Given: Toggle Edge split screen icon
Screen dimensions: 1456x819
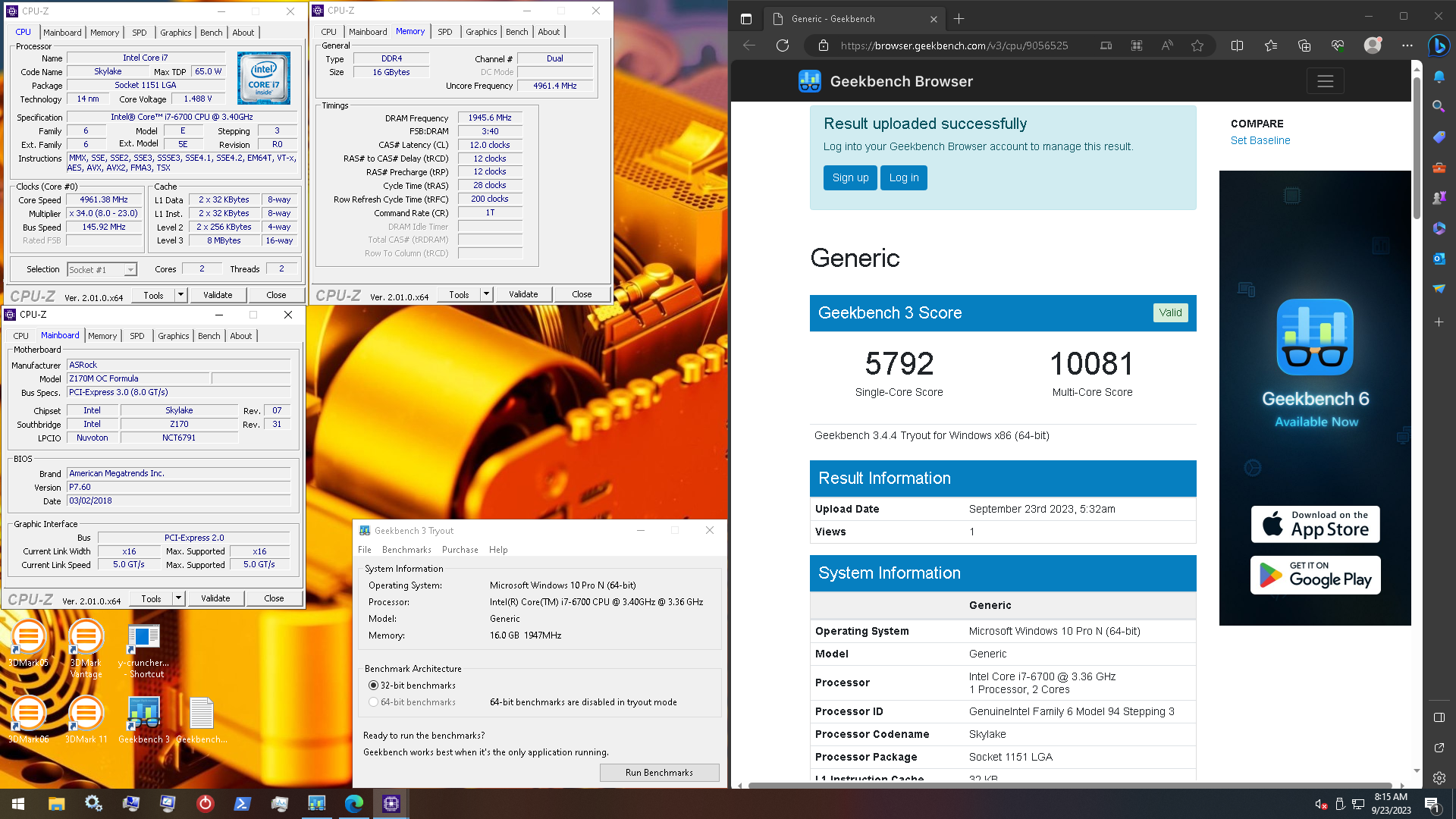Looking at the screenshot, I should pos(1237,45).
